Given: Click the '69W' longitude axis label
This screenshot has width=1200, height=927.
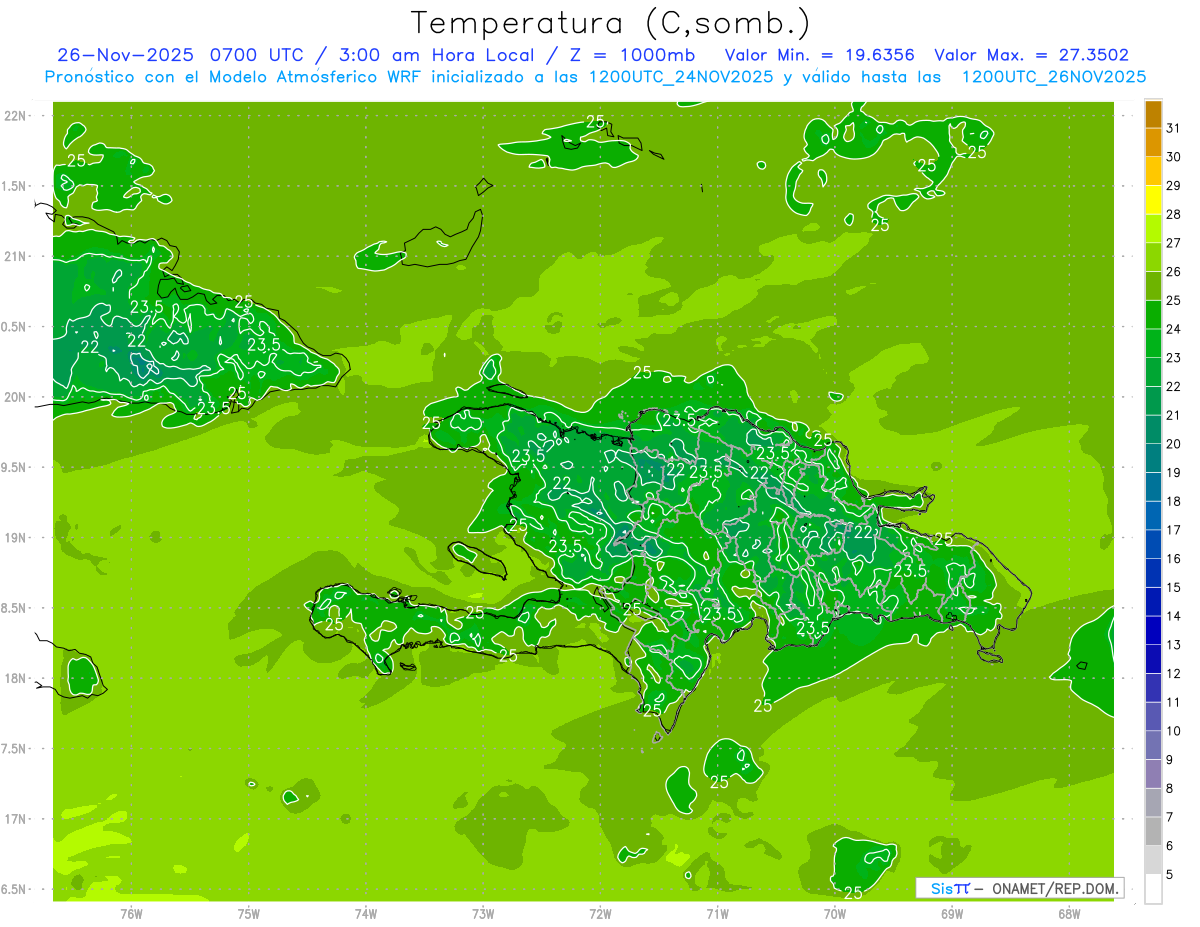Looking at the screenshot, I should pyautogui.click(x=952, y=914).
